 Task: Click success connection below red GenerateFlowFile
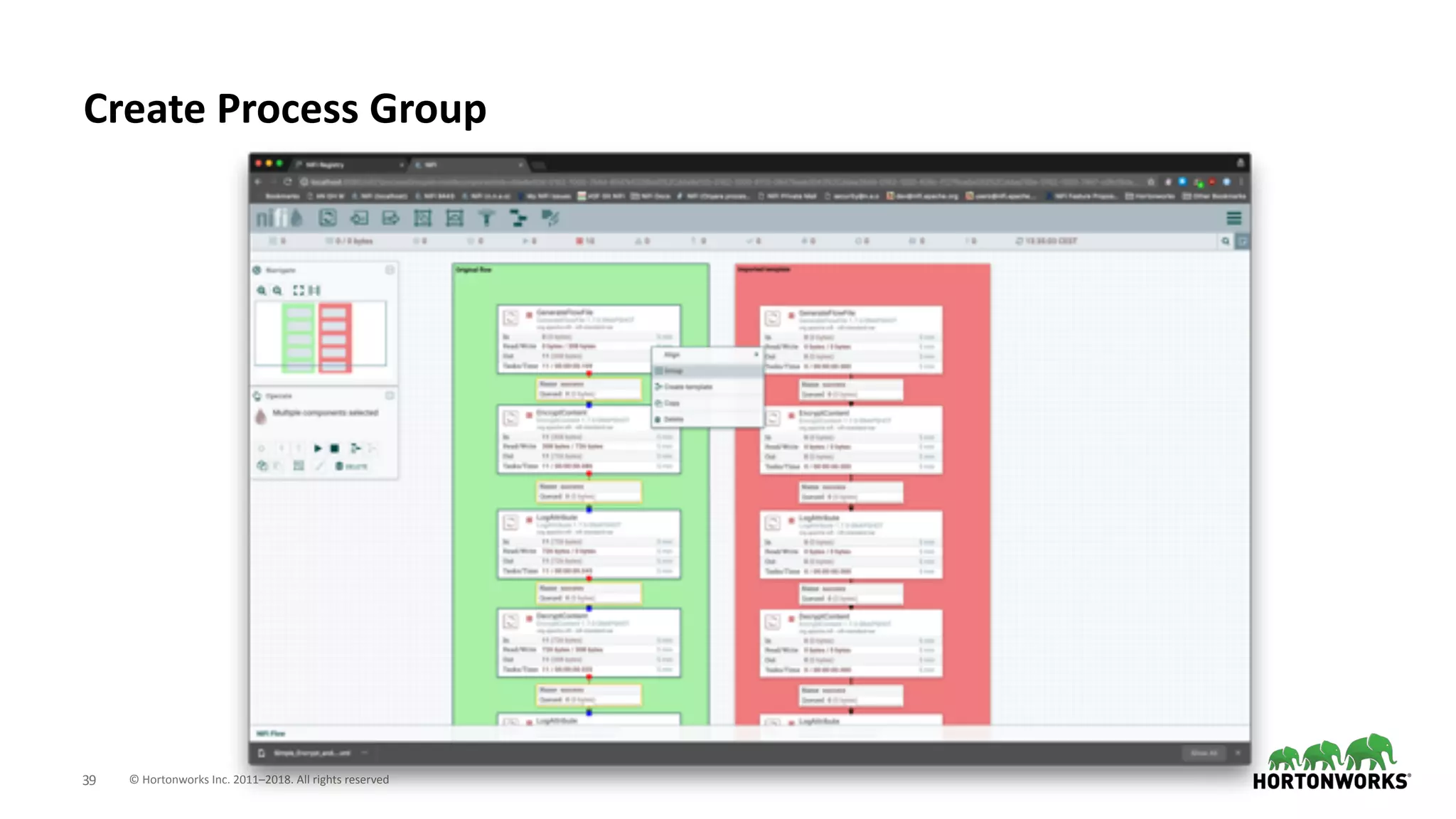[x=851, y=390]
